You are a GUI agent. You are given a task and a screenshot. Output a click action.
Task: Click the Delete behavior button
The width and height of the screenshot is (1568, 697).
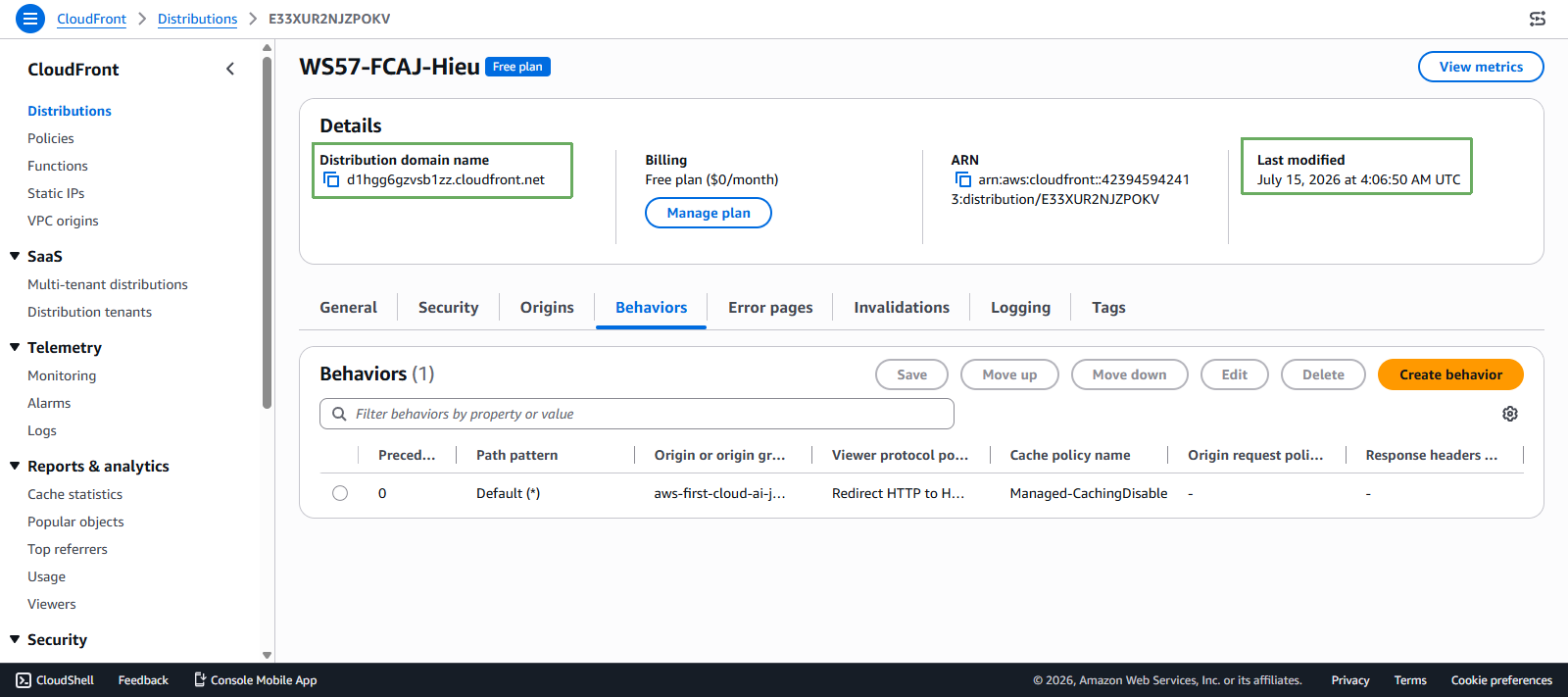pos(1323,374)
